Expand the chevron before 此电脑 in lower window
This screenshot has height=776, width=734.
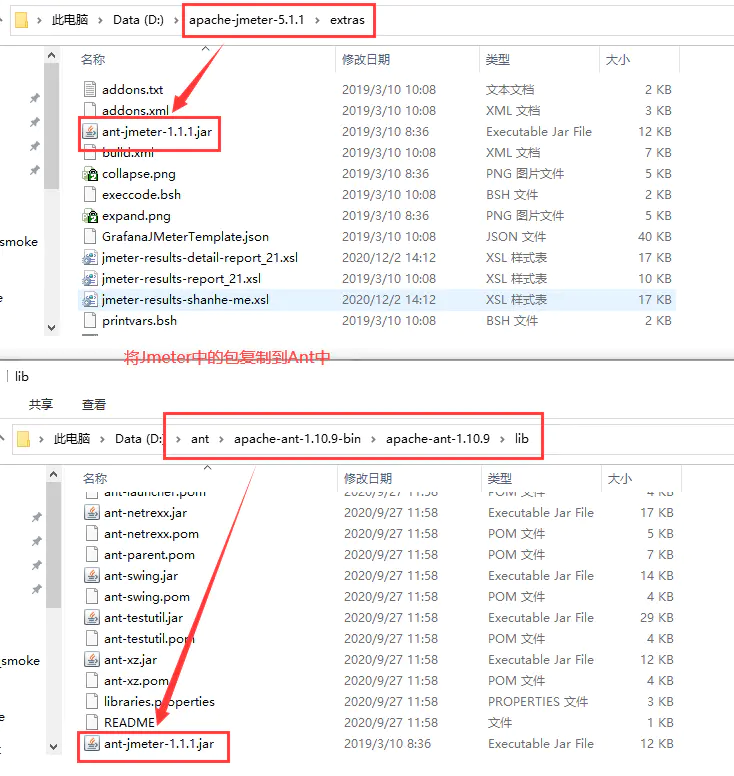coord(41,439)
